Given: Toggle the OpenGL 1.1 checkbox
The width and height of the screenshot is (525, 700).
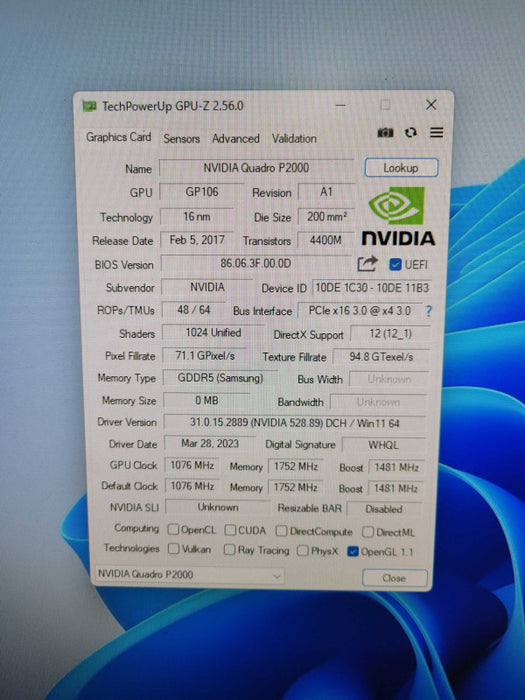Looking at the screenshot, I should [353, 551].
